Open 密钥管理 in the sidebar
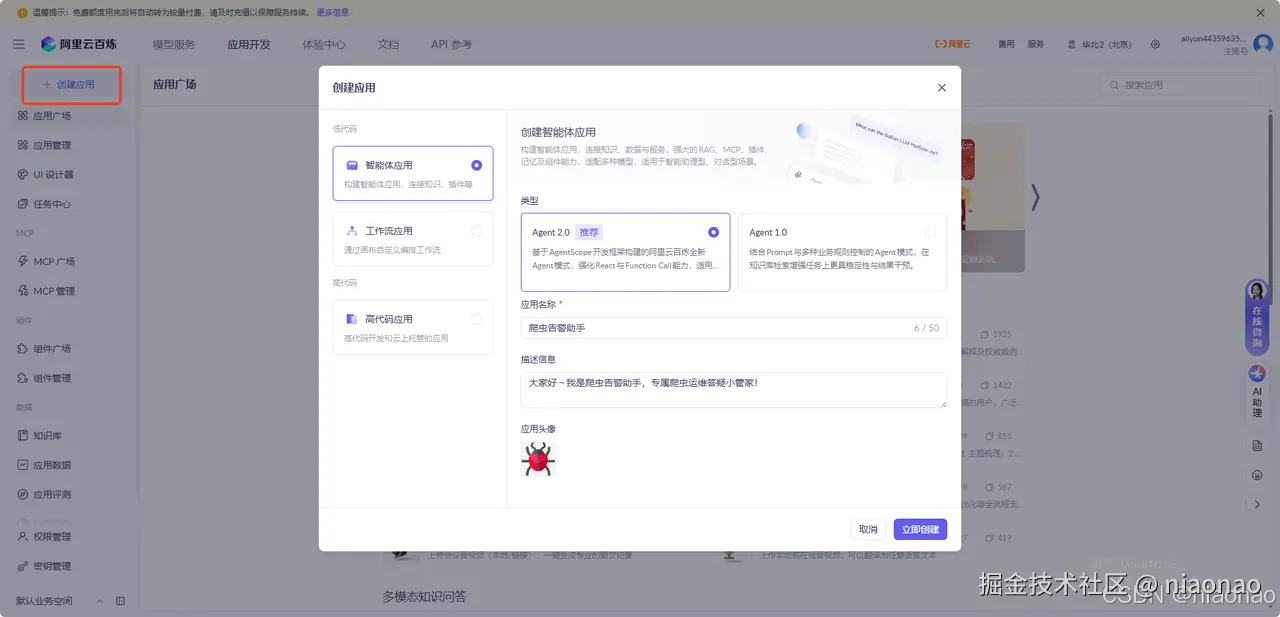The width and height of the screenshot is (1280, 617). pos(48,564)
